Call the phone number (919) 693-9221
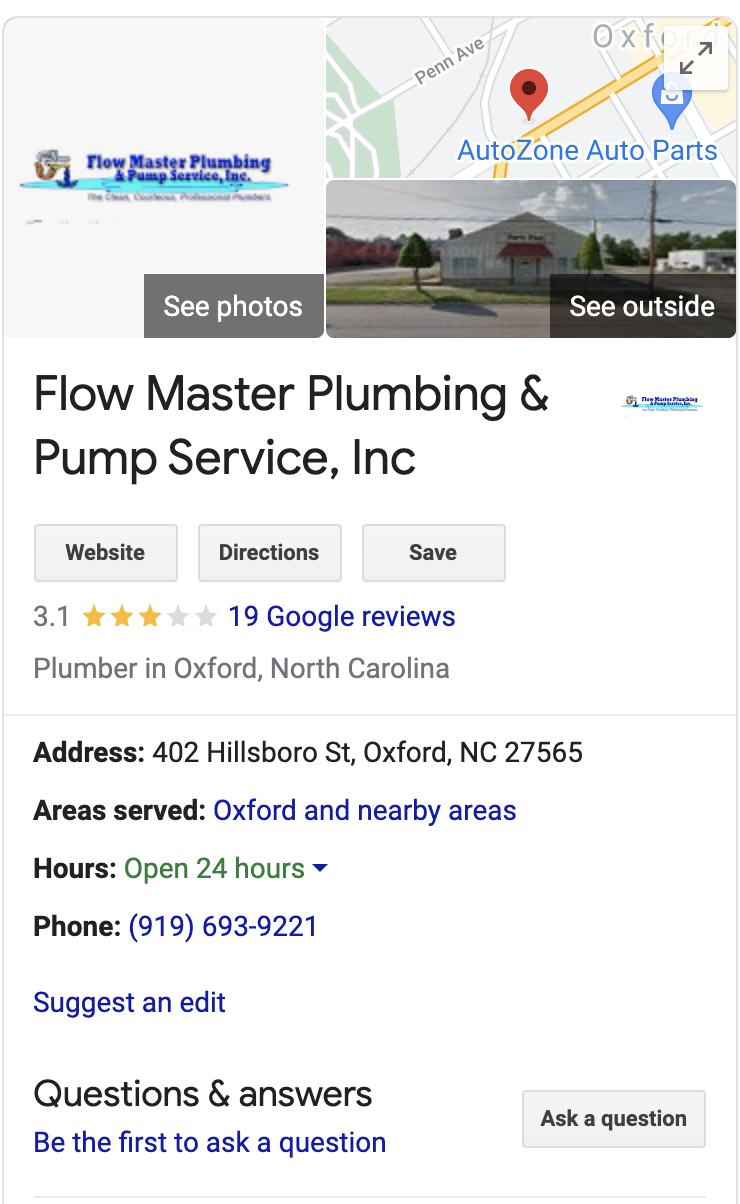740x1204 pixels. tap(223, 926)
